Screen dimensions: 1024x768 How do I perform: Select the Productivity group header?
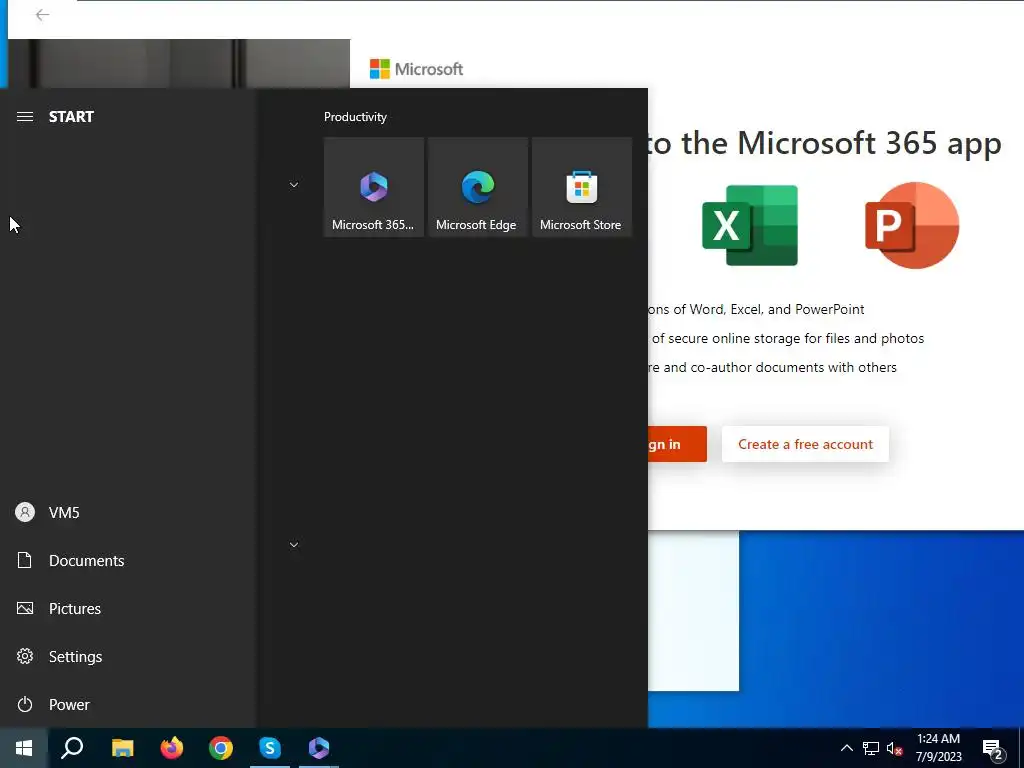(355, 117)
